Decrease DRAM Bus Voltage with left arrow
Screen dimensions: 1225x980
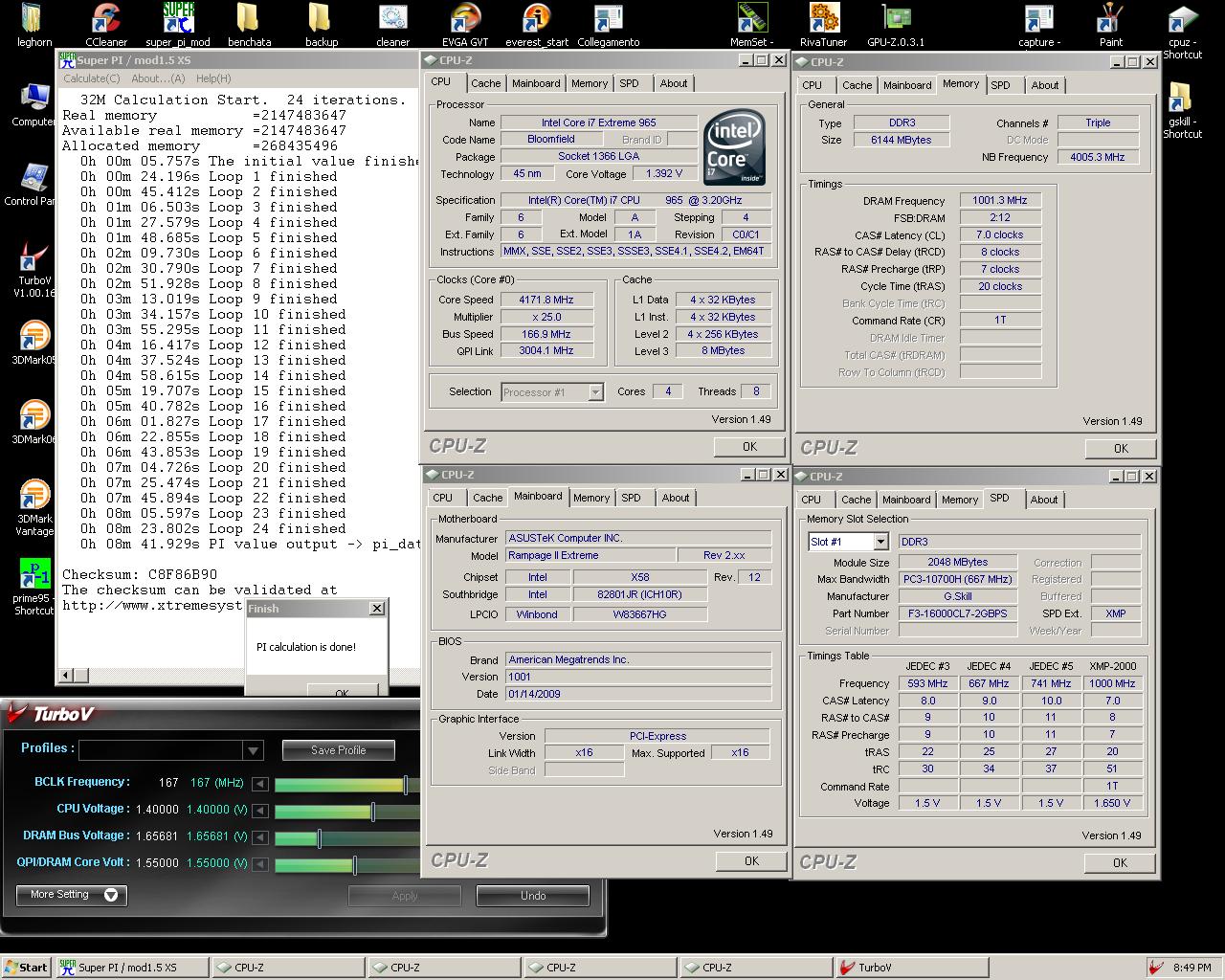[259, 836]
